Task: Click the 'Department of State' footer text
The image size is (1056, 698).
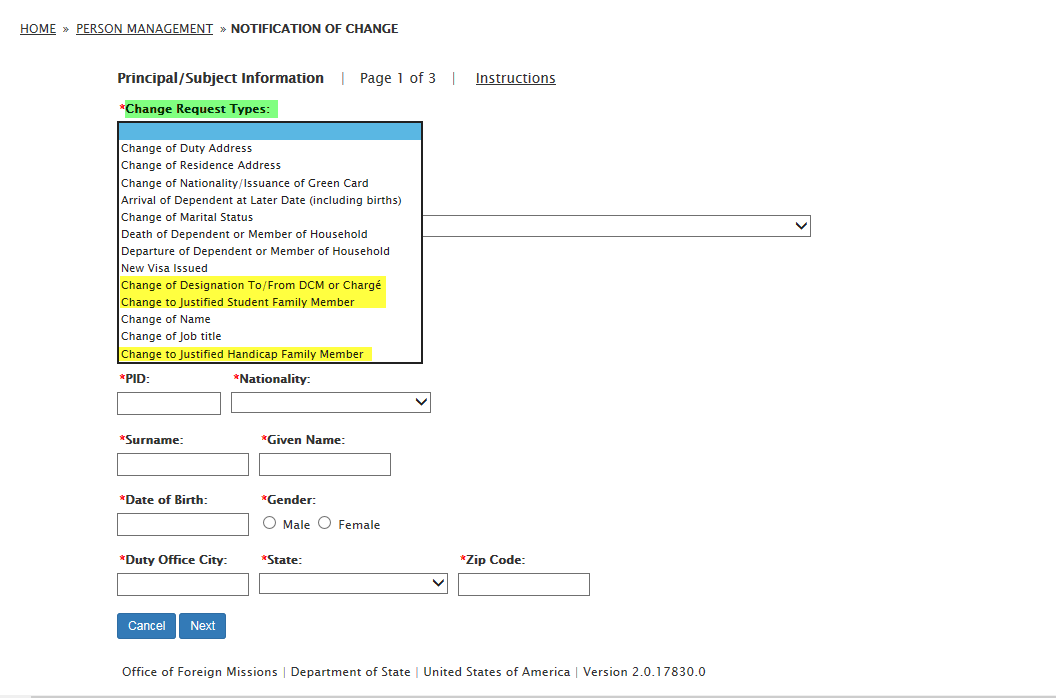Action: pos(350,672)
